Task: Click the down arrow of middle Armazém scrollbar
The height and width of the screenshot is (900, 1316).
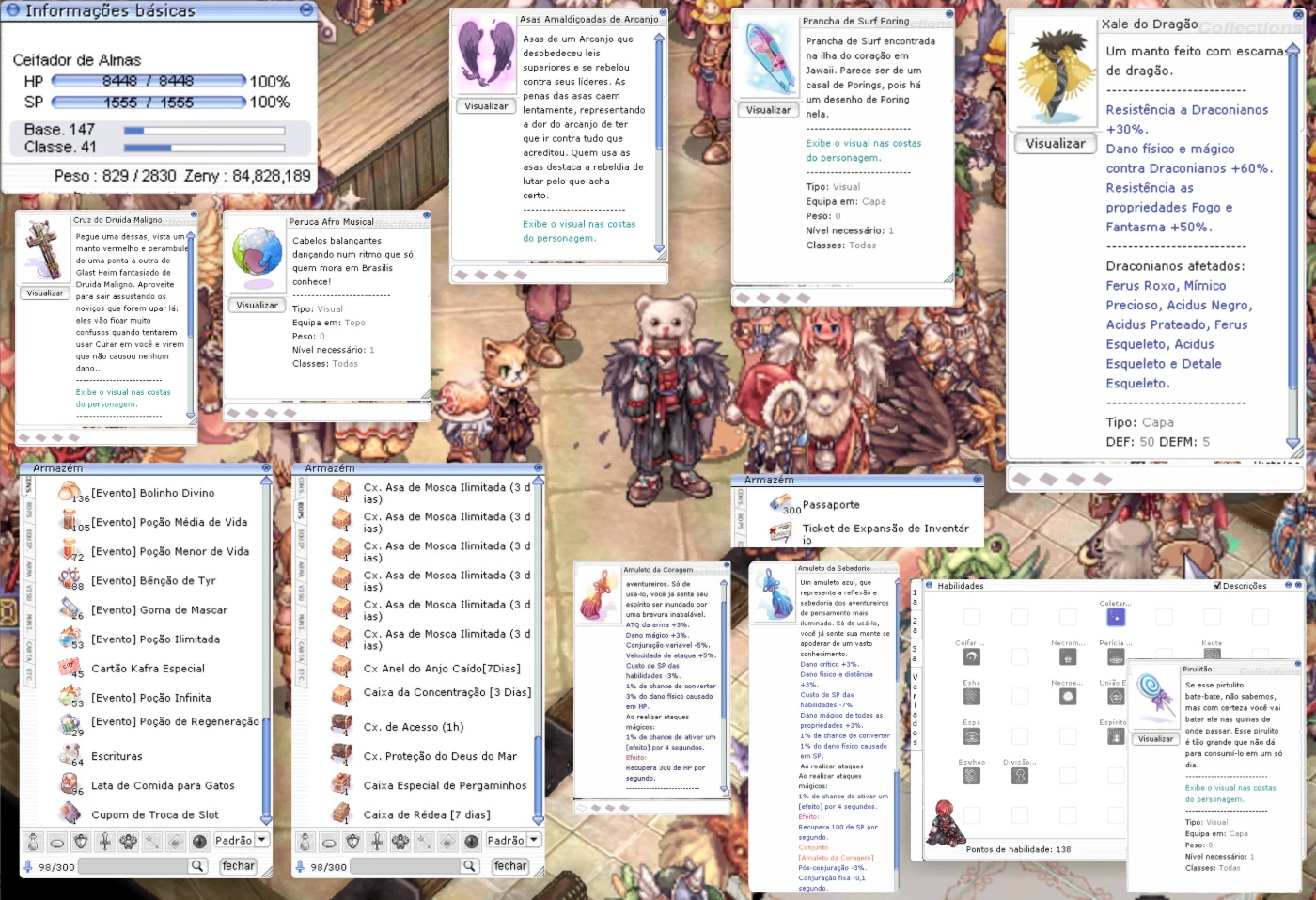Action: (x=539, y=820)
